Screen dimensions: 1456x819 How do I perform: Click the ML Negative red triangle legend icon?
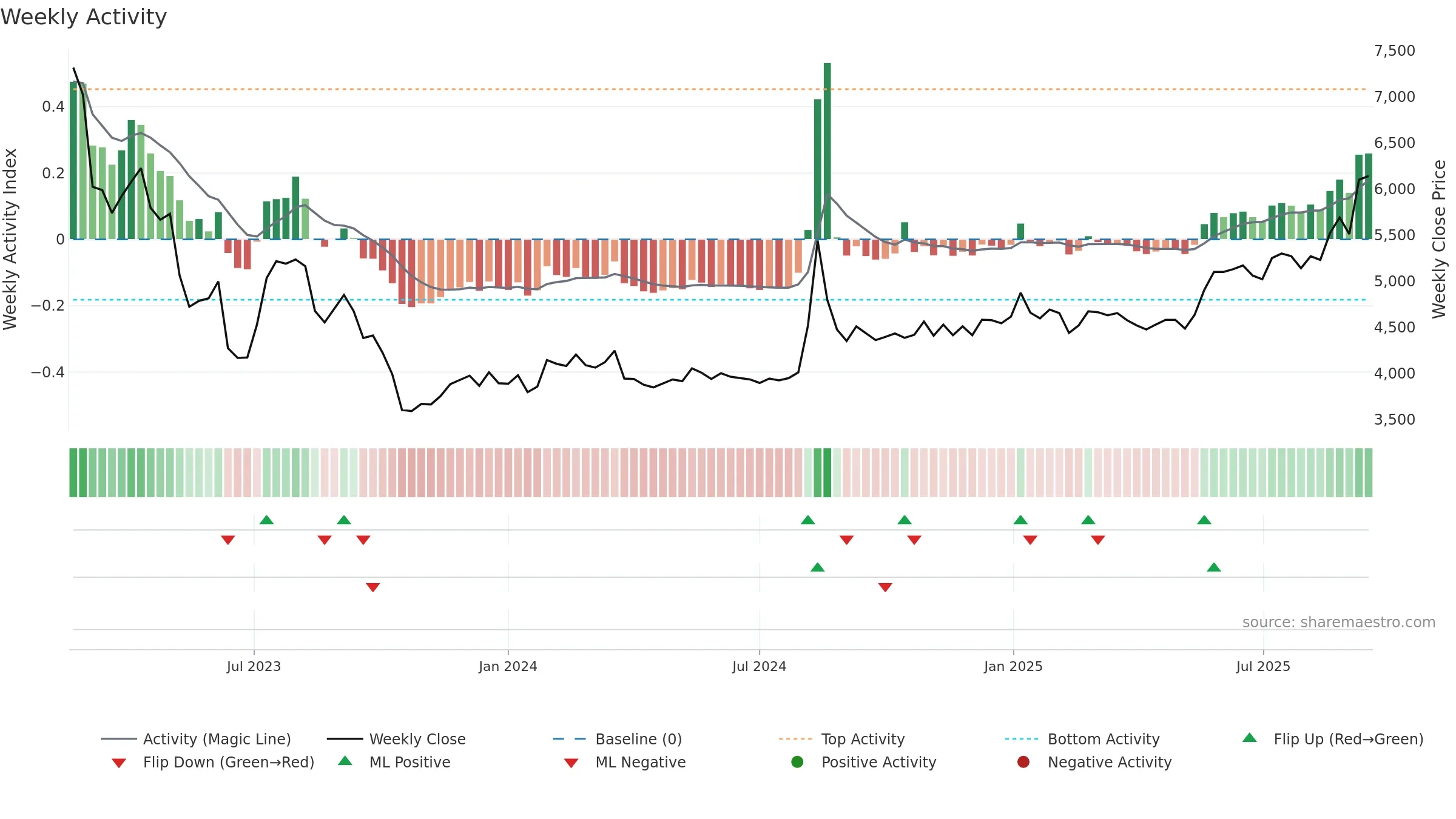point(571,763)
